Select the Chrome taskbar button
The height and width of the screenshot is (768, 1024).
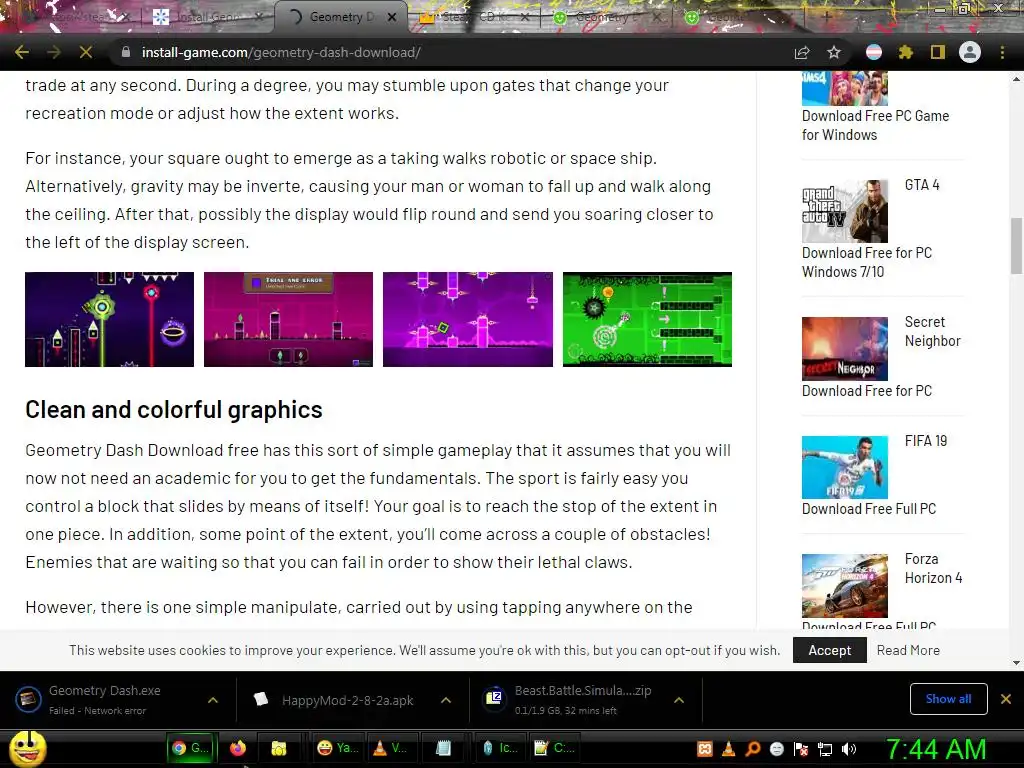click(x=191, y=748)
